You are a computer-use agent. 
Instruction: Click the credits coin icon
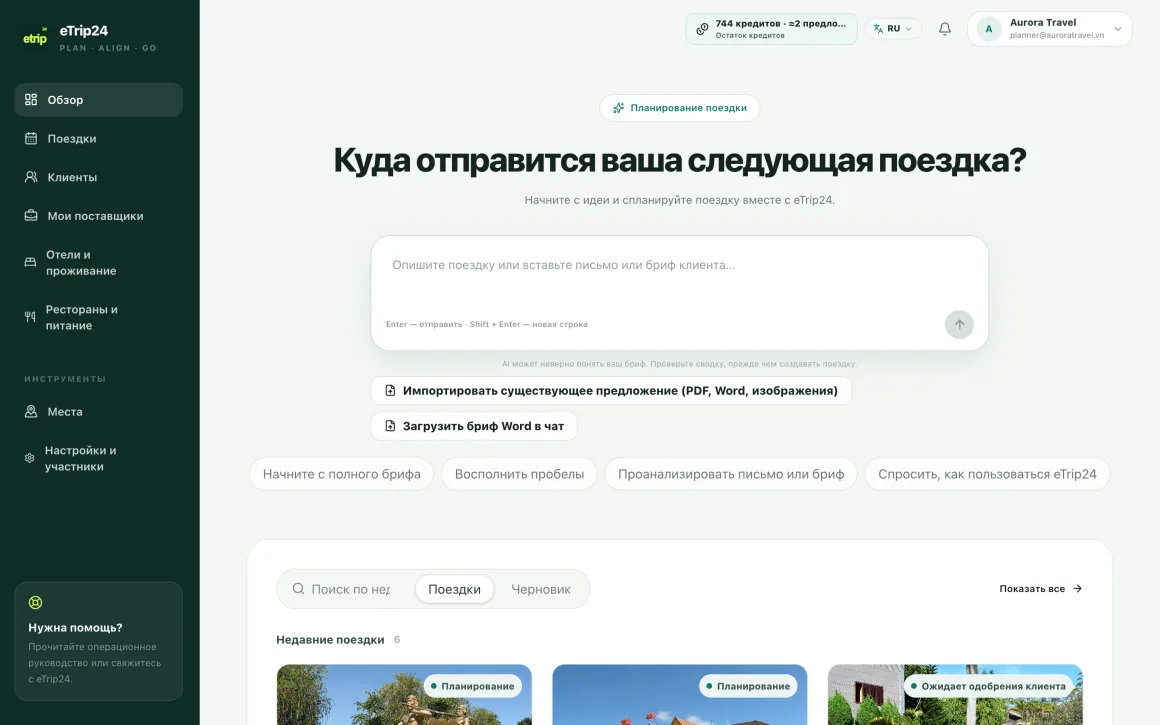point(702,29)
